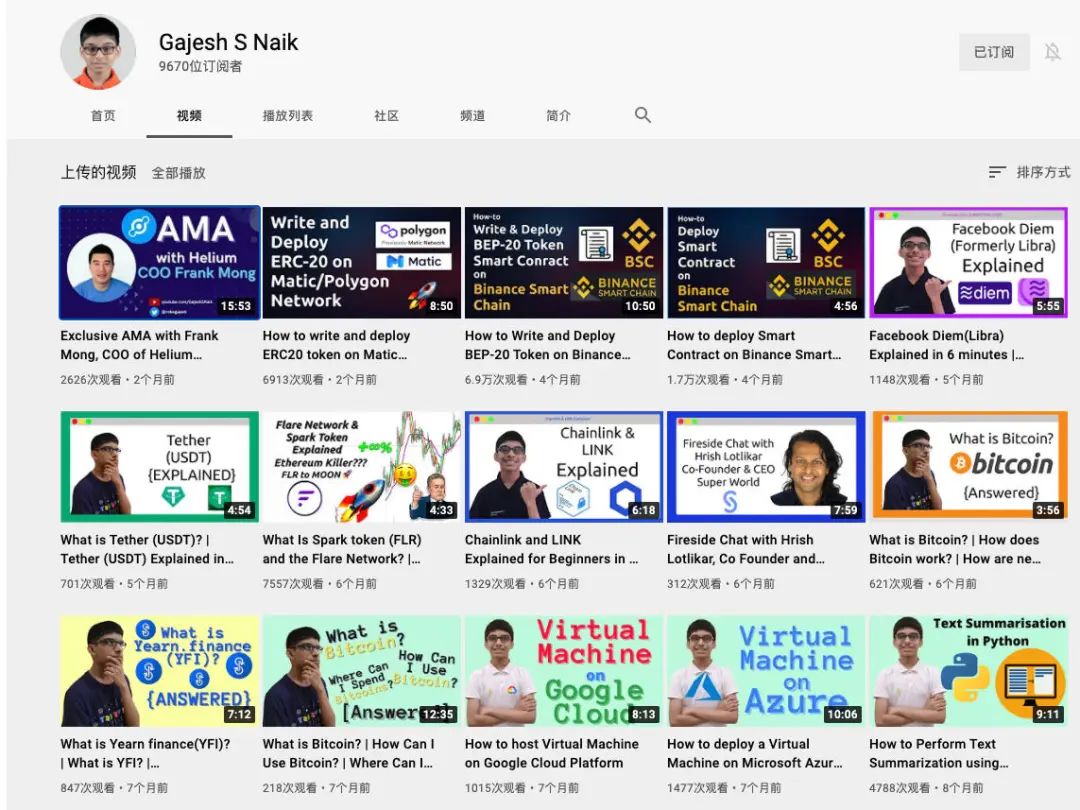This screenshot has height=810, width=1080.
Task: Click the Gajesh S Naik channel name
Action: (228, 42)
